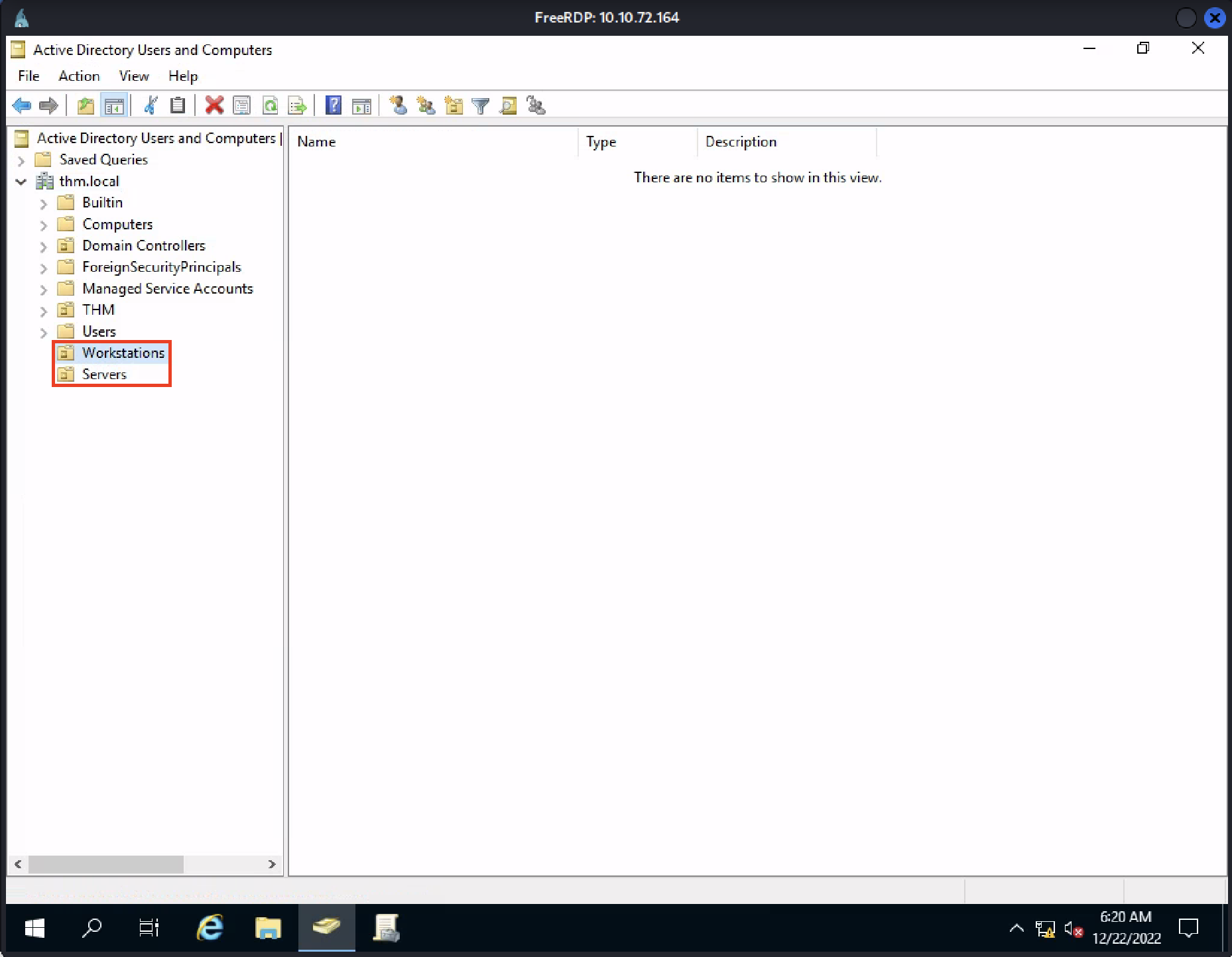
Task: Select the Domain Controllers tree item
Action: click(144, 246)
